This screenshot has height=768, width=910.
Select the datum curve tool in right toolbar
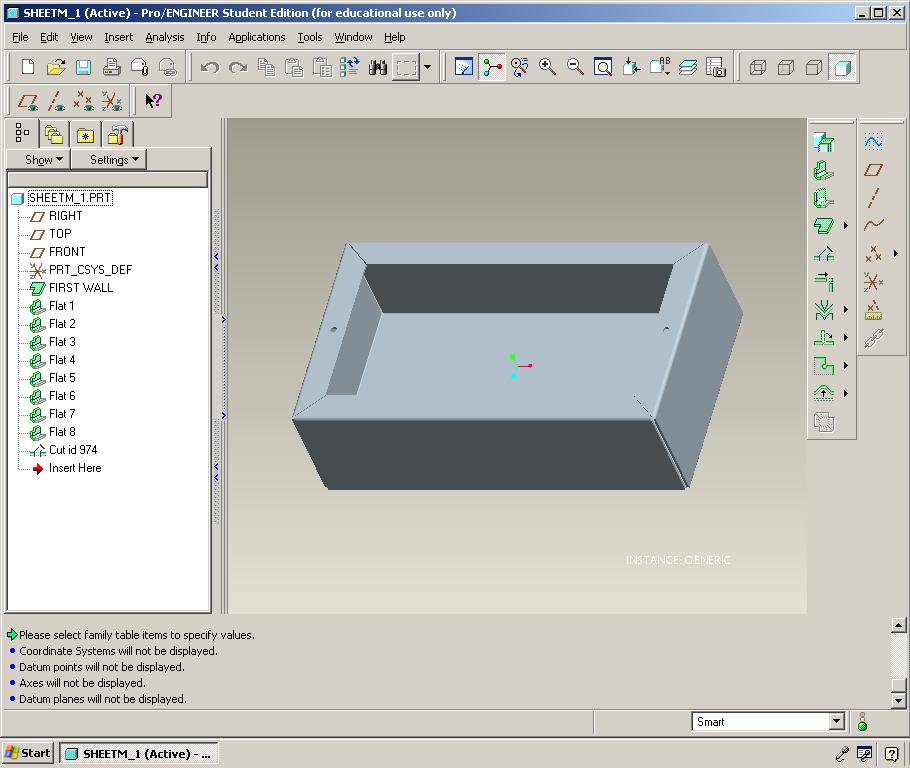point(873,226)
